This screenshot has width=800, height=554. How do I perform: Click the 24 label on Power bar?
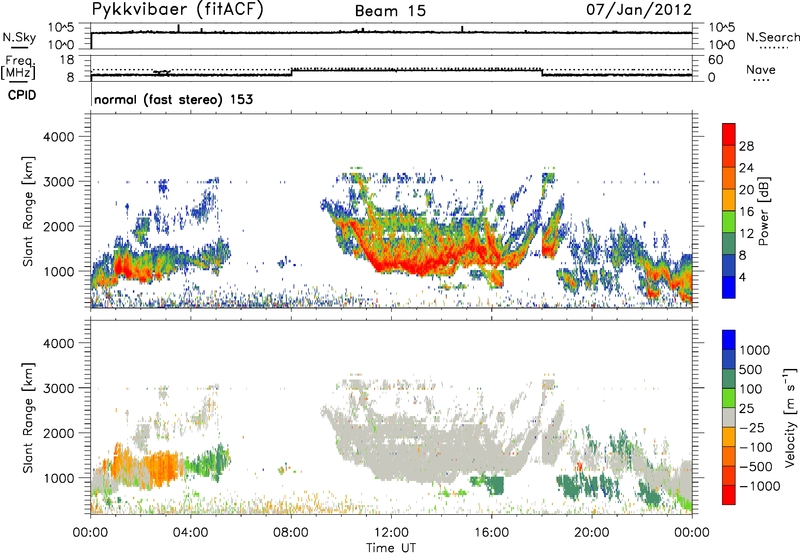point(746,168)
